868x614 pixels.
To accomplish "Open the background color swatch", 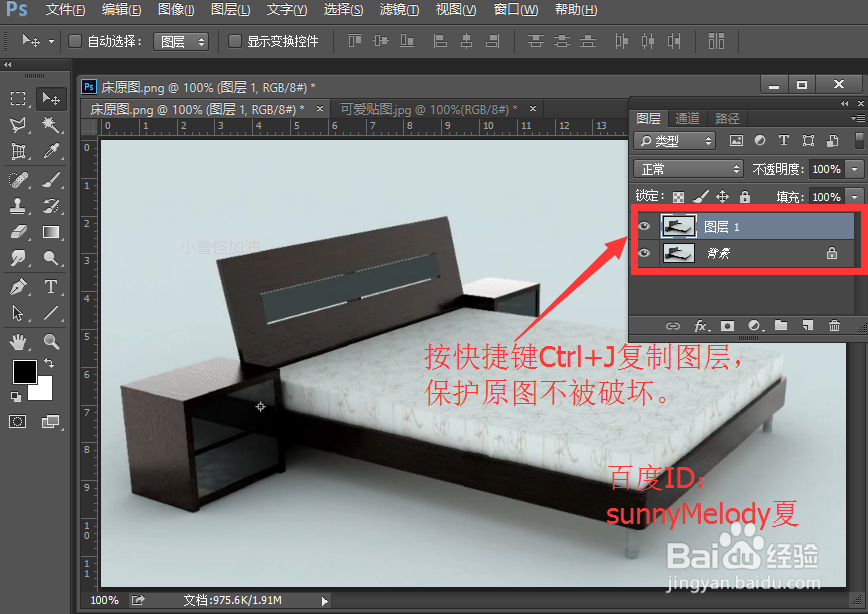I will point(45,392).
